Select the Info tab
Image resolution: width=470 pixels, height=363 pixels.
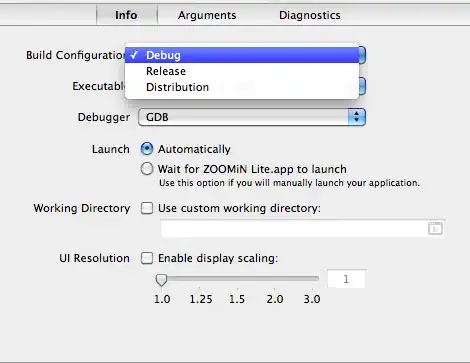(127, 15)
